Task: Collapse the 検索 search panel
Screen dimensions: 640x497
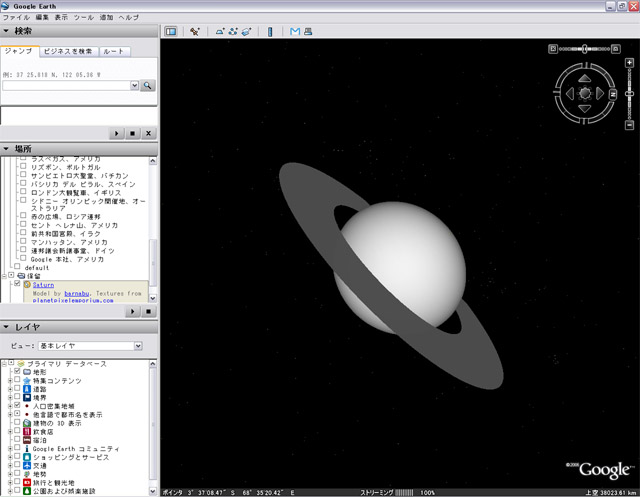Action: click(6, 31)
